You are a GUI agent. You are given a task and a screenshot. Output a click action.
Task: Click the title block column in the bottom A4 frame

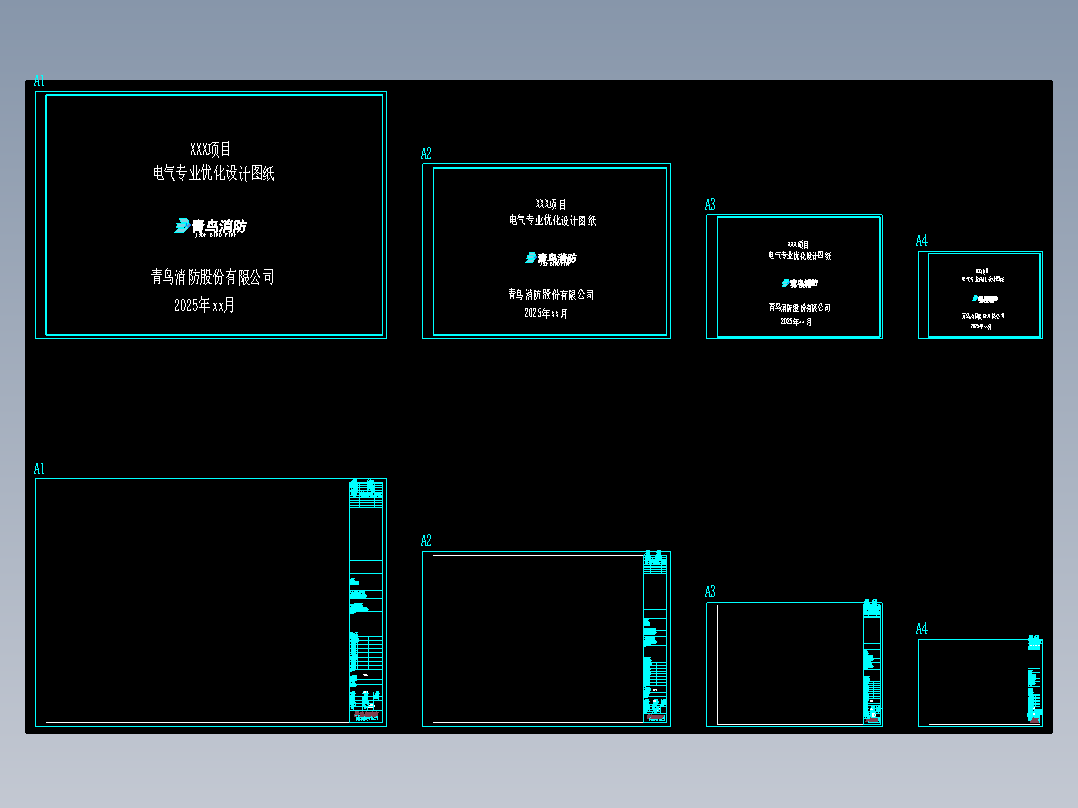coord(1034,679)
